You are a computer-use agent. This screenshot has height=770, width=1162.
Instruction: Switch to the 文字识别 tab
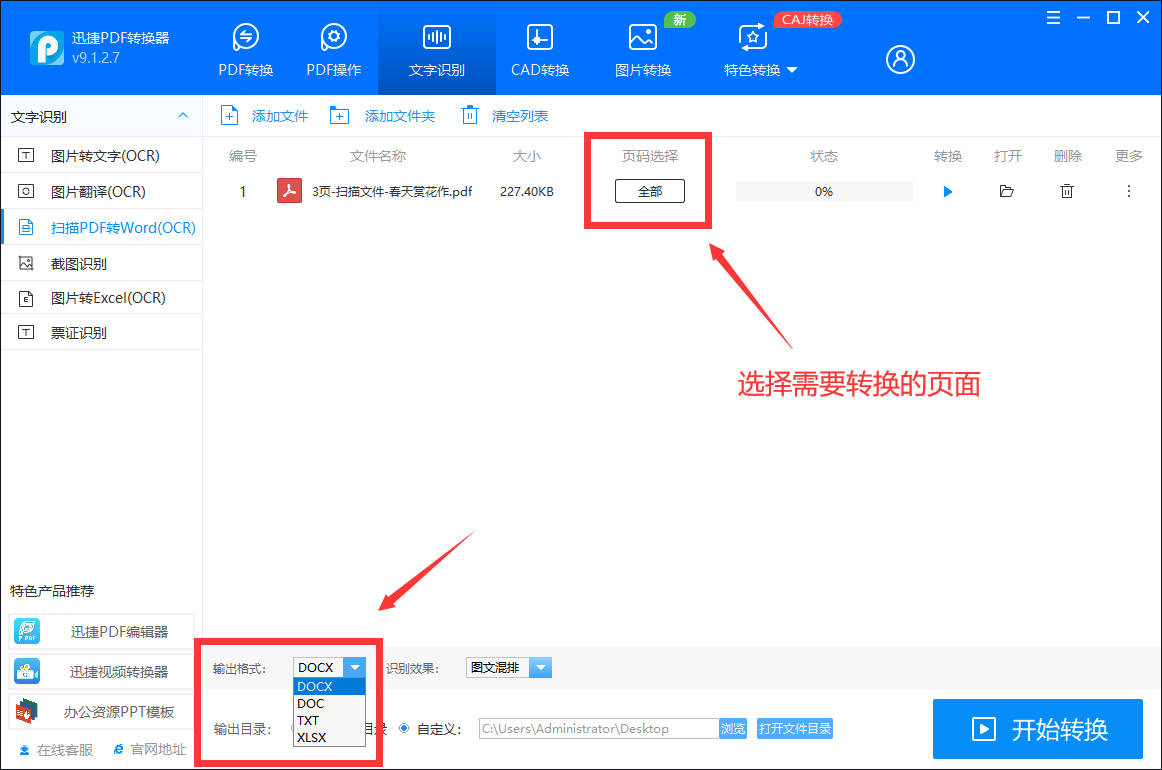(436, 50)
